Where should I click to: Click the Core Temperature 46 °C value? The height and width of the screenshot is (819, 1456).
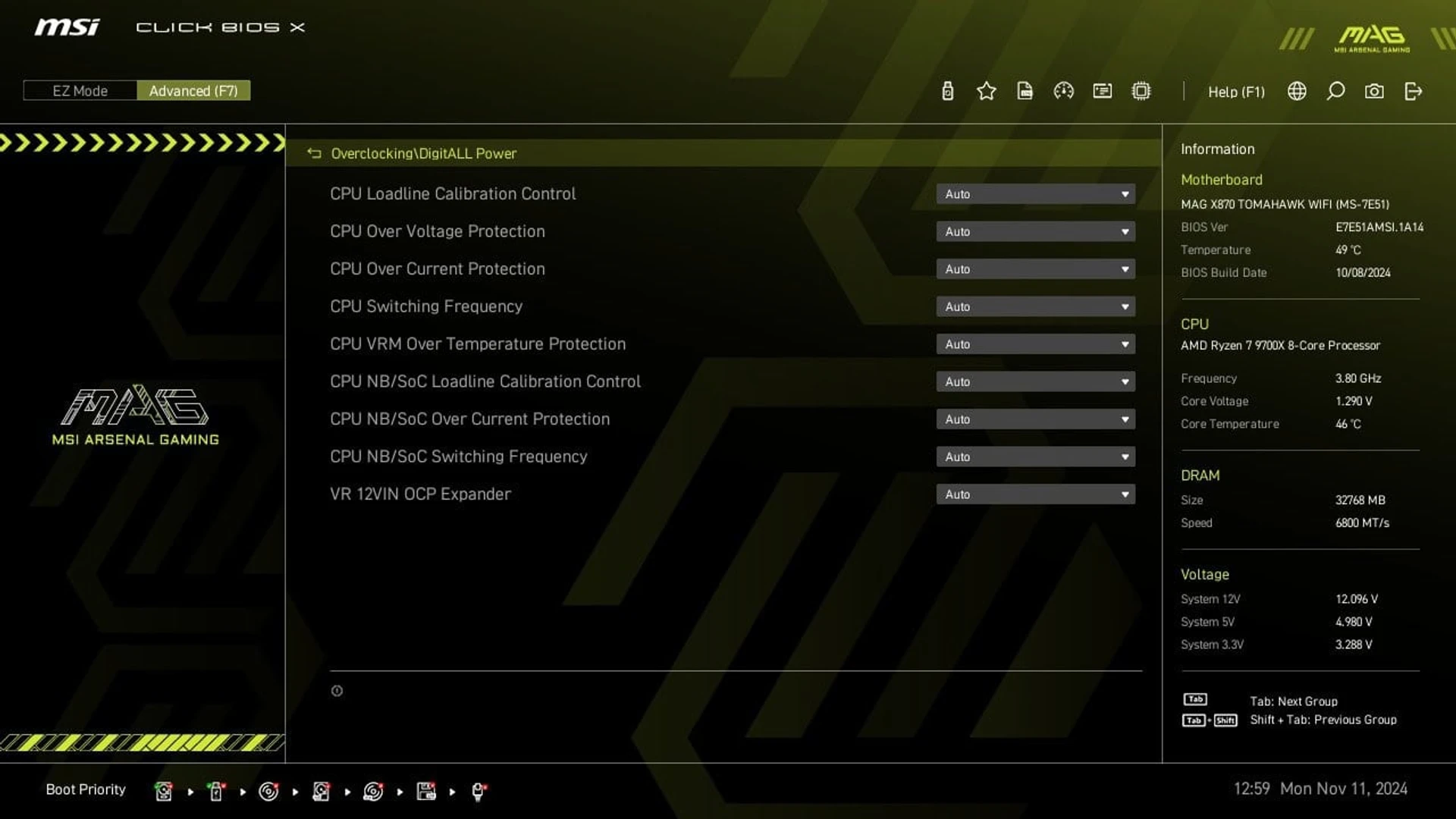tap(1348, 424)
